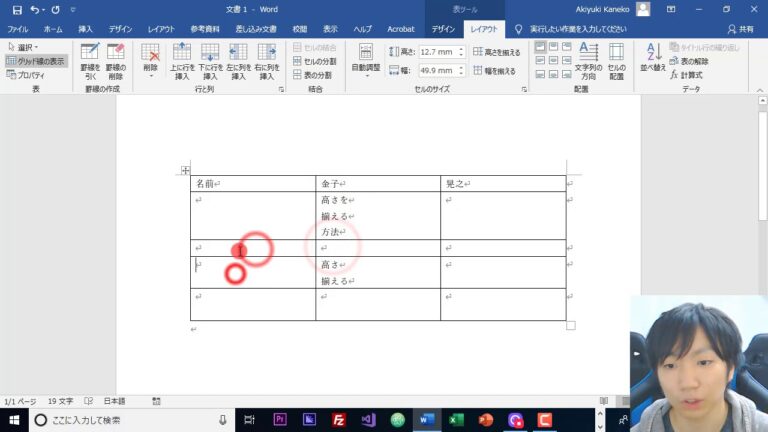Click the taskbar search box
The image size is (768, 432).
point(131,420)
